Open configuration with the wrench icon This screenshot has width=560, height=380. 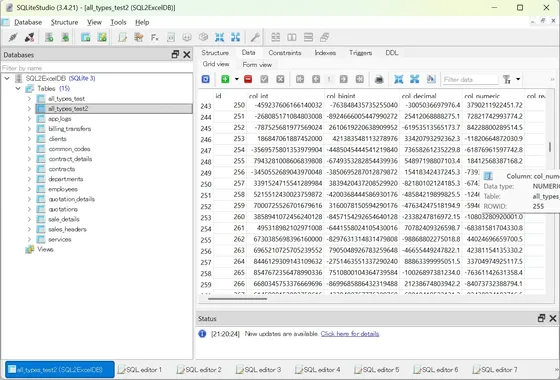[255, 37]
